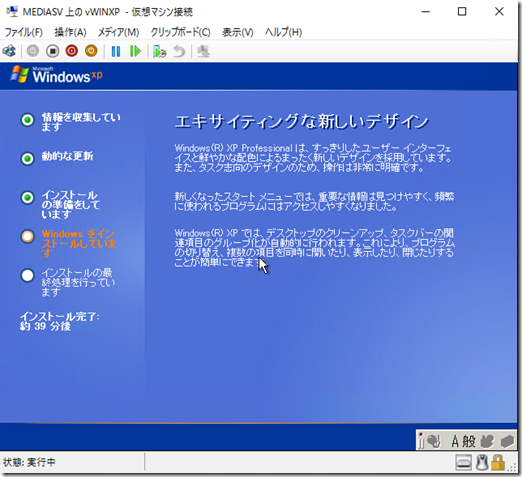Click the 状態: 実行中 status text
Screen dimensions: 522x477
point(29,462)
